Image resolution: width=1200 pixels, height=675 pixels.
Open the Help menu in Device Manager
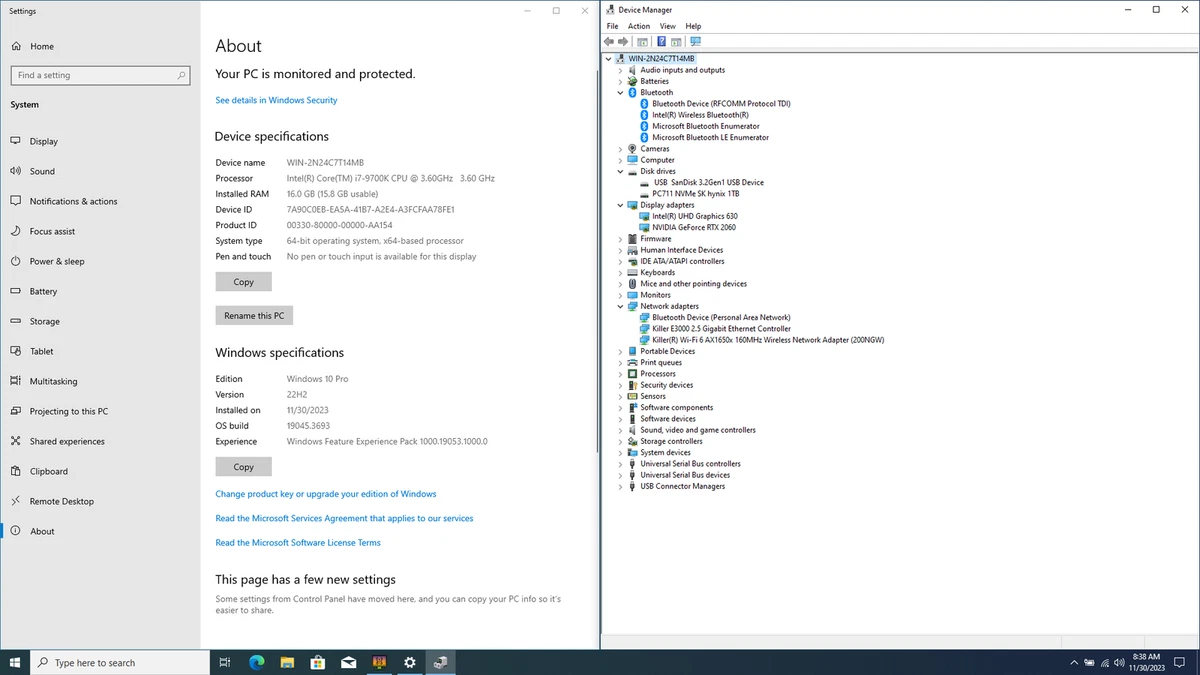point(693,26)
